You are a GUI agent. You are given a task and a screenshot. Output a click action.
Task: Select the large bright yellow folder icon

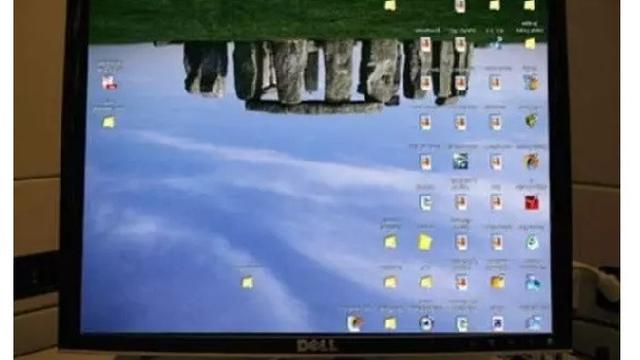(425, 242)
